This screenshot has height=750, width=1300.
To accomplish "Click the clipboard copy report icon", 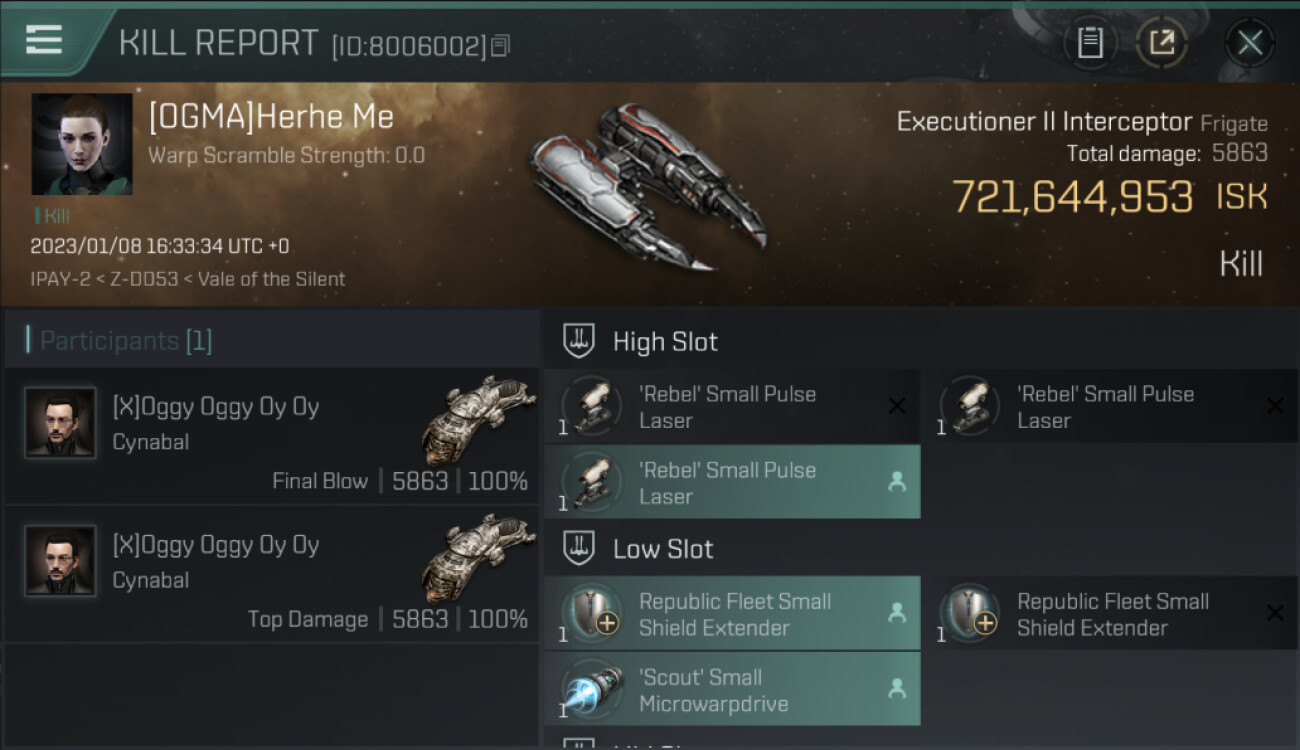I will coord(1090,43).
